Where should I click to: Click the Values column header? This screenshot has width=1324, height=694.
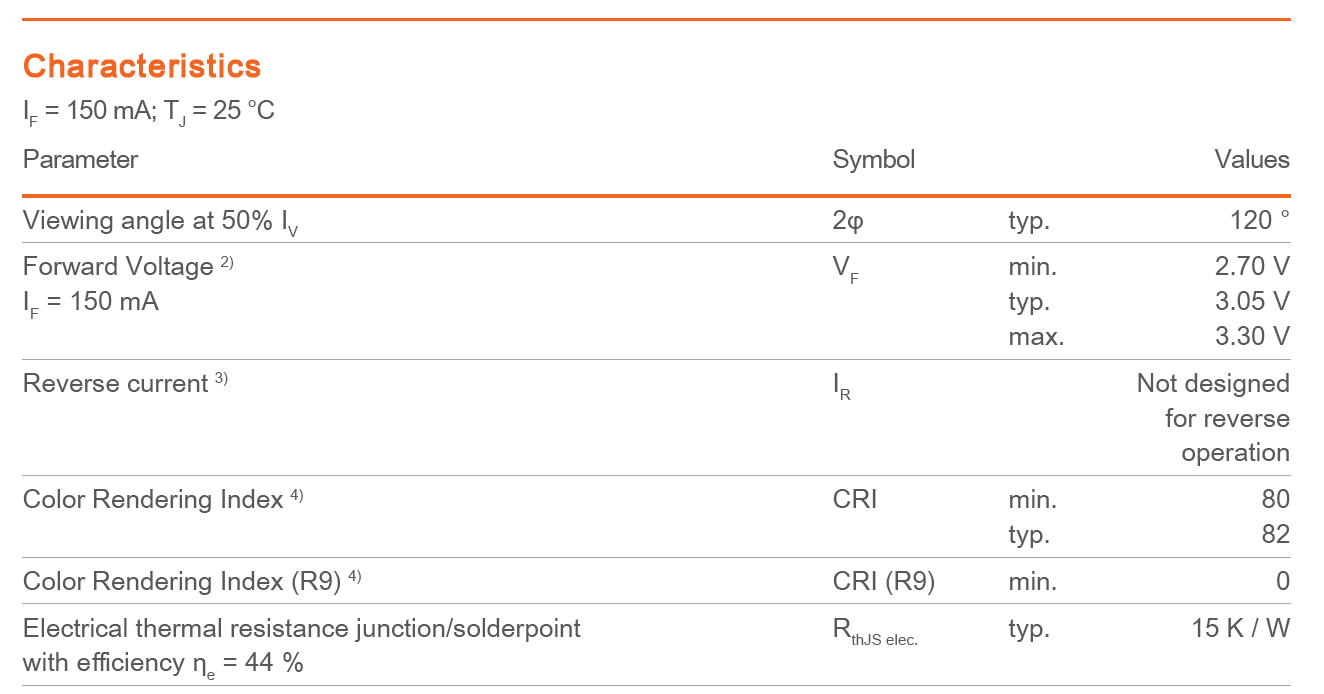tap(1252, 160)
